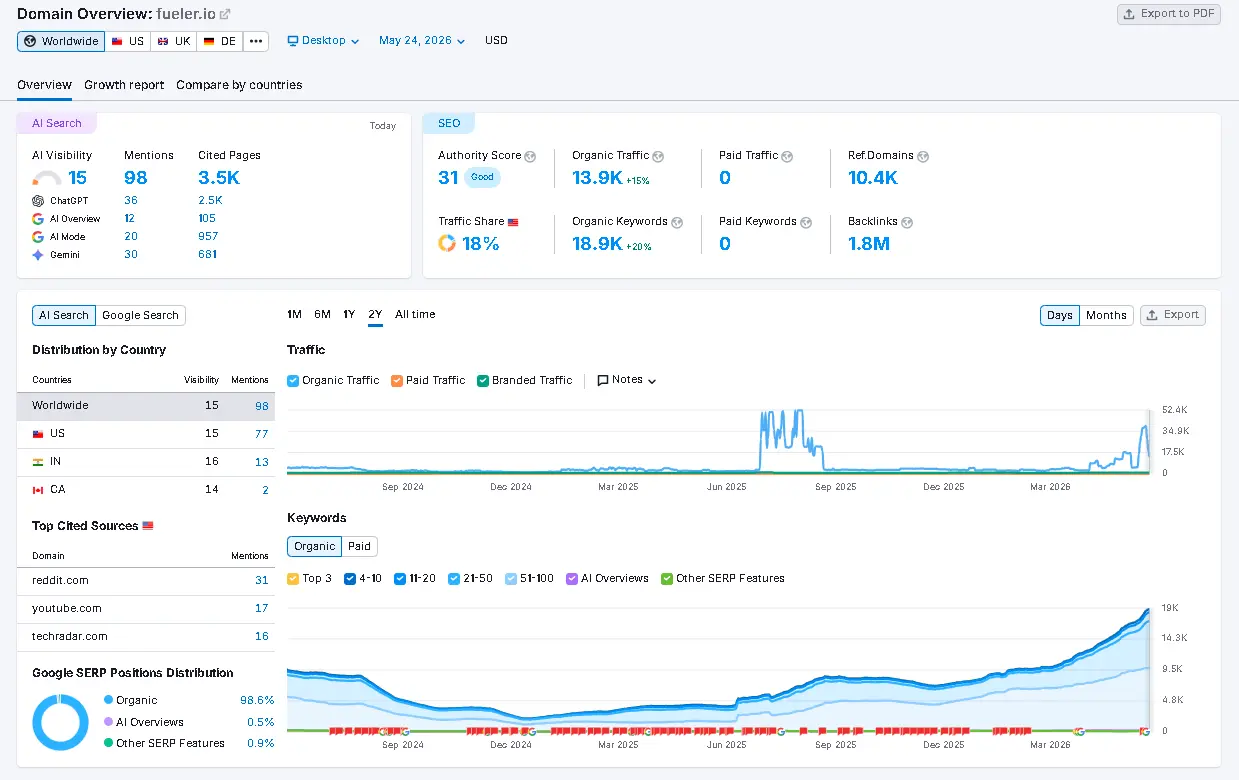Toggle Organic Traffic checkbox
Image resolution: width=1239 pixels, height=780 pixels.
coord(293,380)
